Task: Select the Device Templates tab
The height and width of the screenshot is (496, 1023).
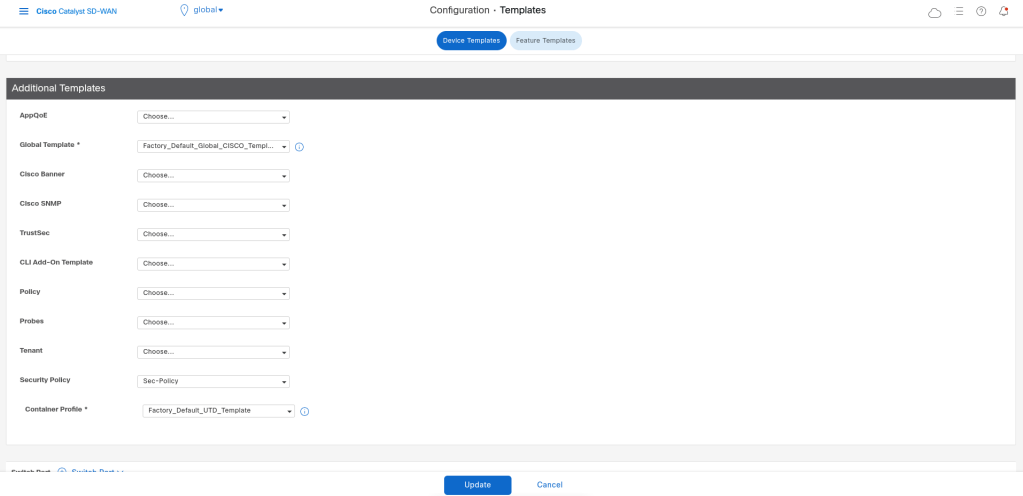Action: pos(471,40)
